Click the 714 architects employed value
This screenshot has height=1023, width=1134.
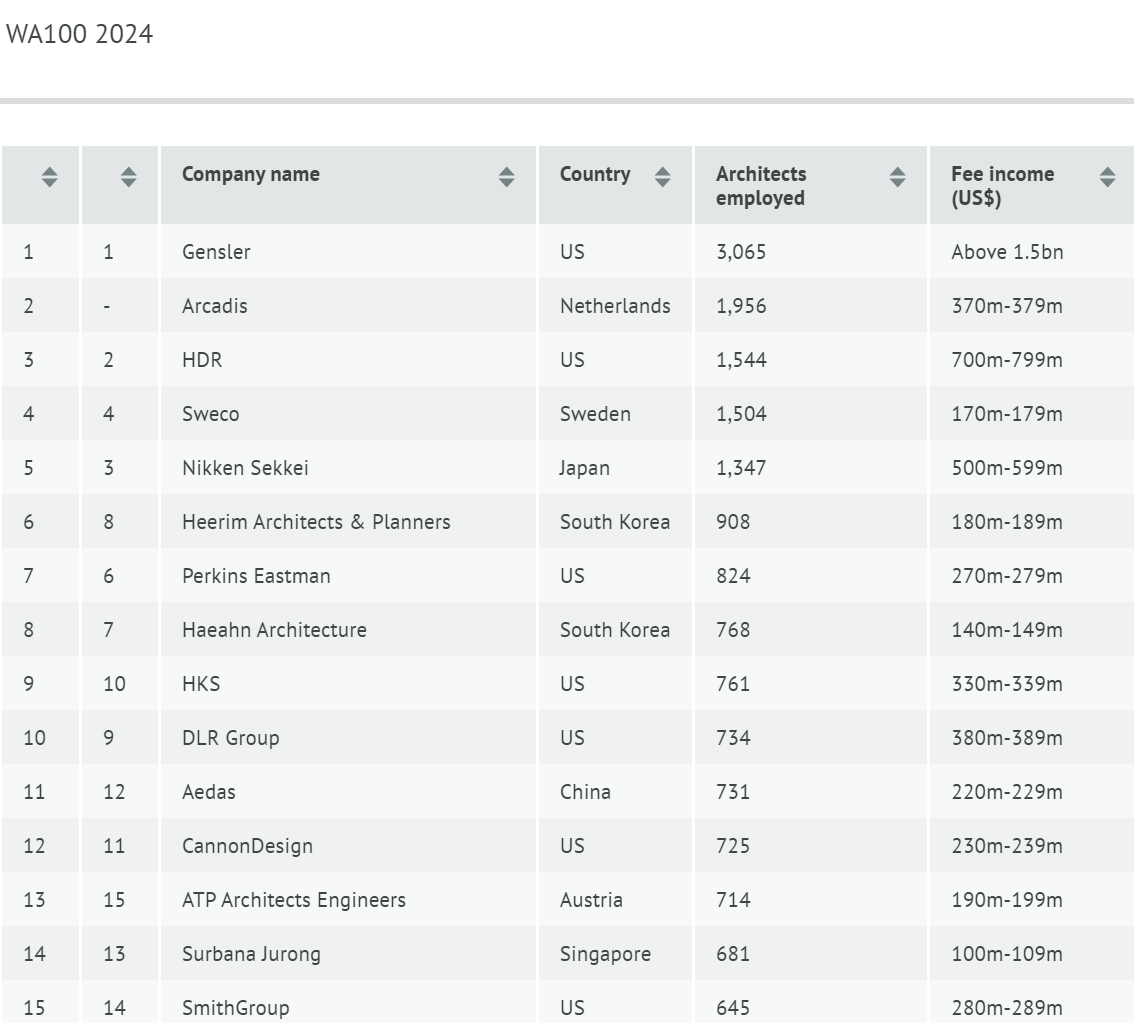pyautogui.click(x=733, y=899)
